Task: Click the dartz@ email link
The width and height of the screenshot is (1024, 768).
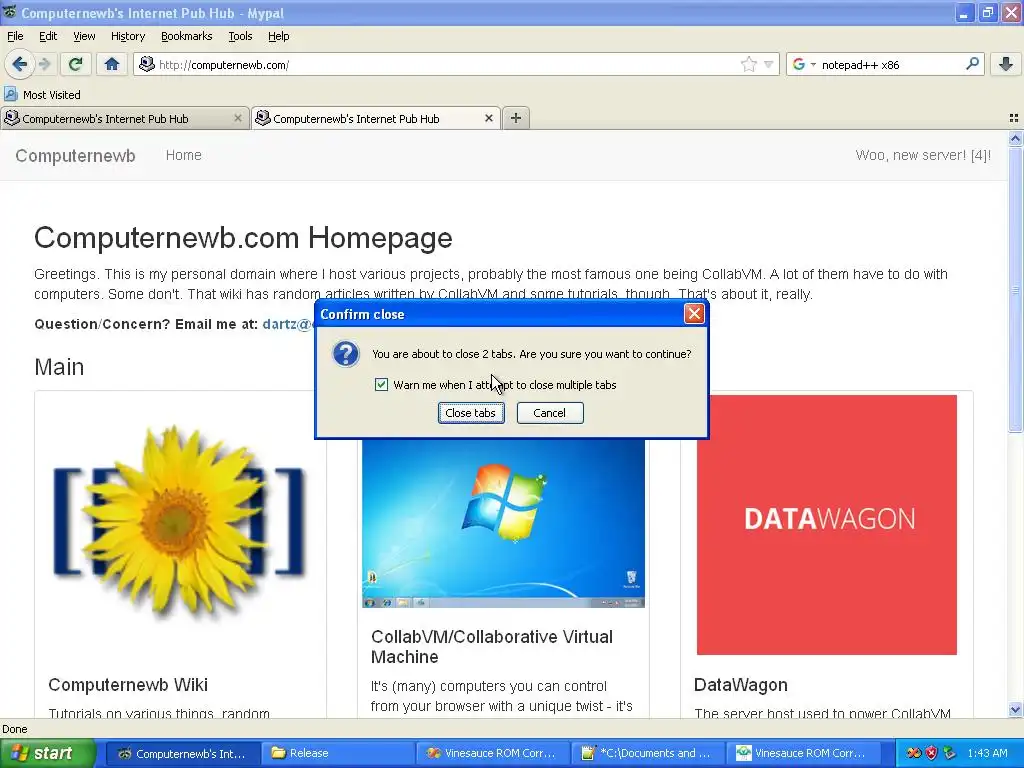Action: click(x=287, y=324)
